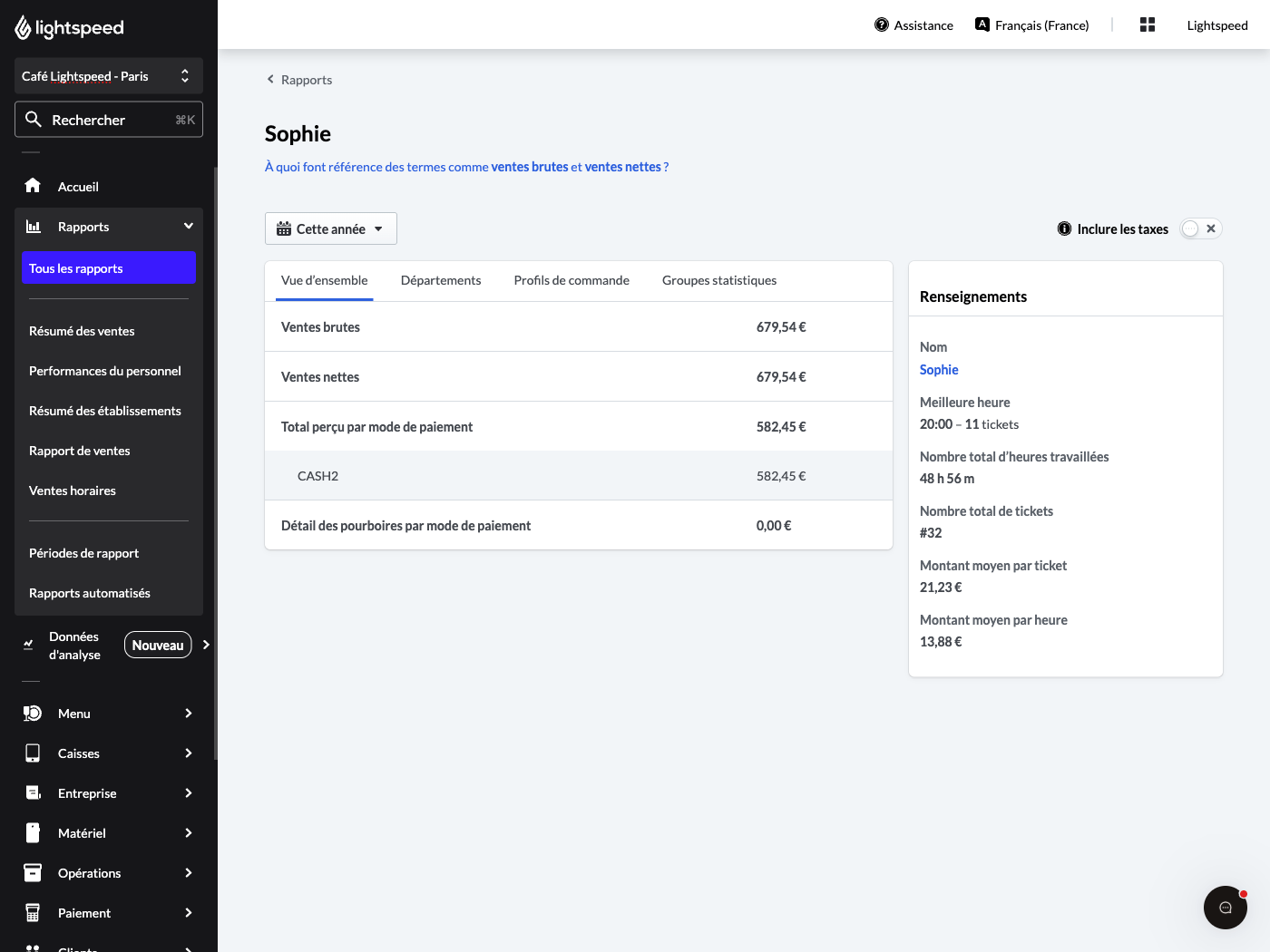Click the Assistance link
1270x952 pixels.
(x=914, y=25)
